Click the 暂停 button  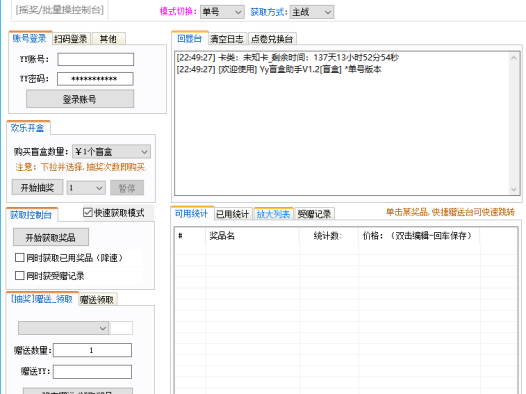point(127,188)
